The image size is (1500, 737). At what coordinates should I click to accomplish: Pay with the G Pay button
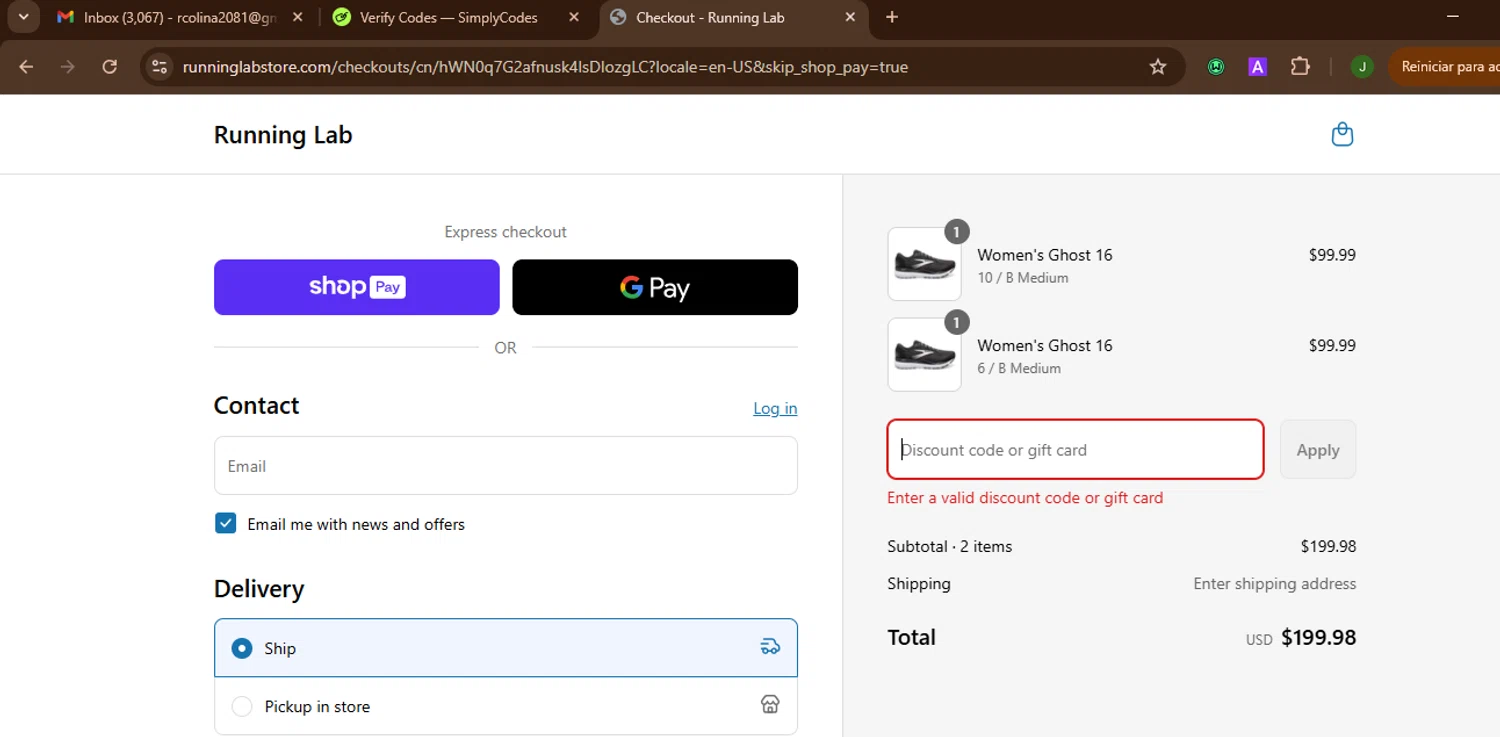point(655,287)
